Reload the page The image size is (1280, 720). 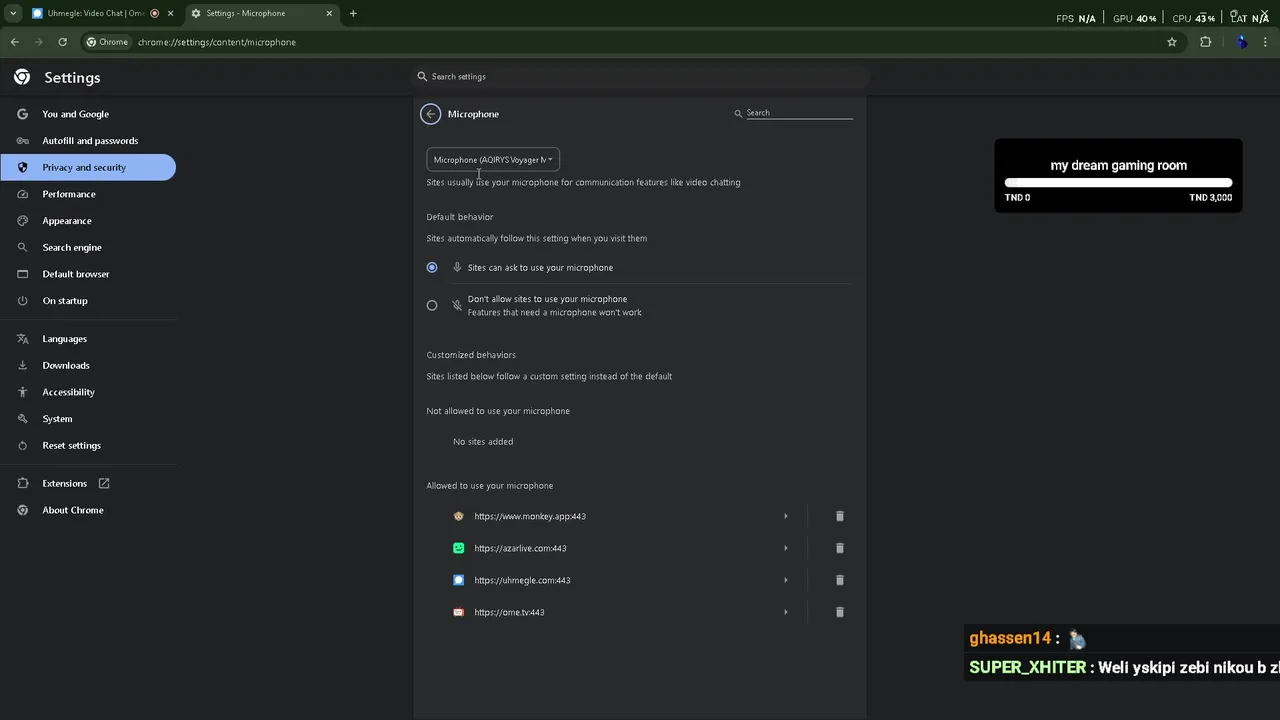tap(62, 42)
